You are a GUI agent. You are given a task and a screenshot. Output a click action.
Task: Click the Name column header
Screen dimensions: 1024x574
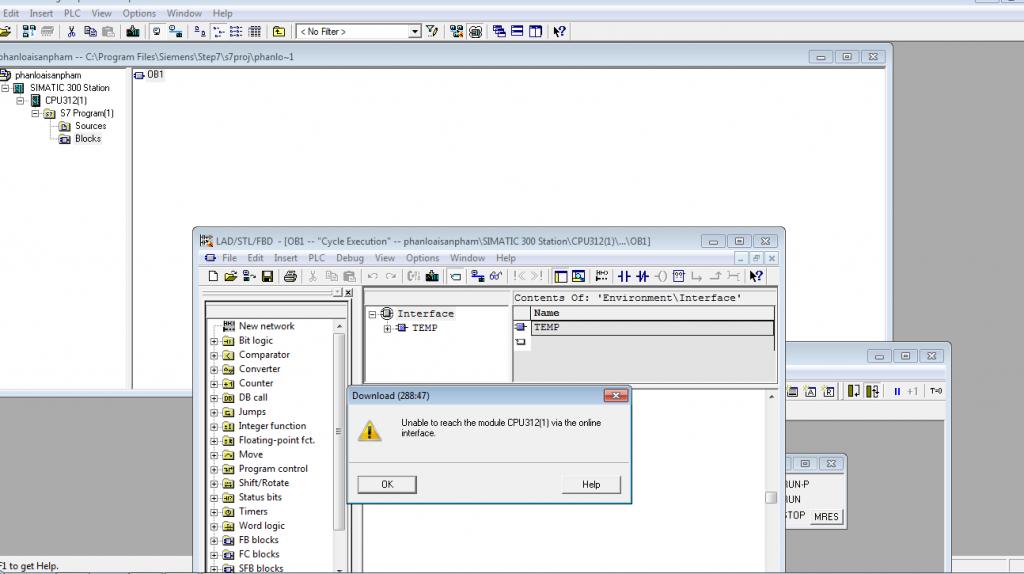click(652, 313)
